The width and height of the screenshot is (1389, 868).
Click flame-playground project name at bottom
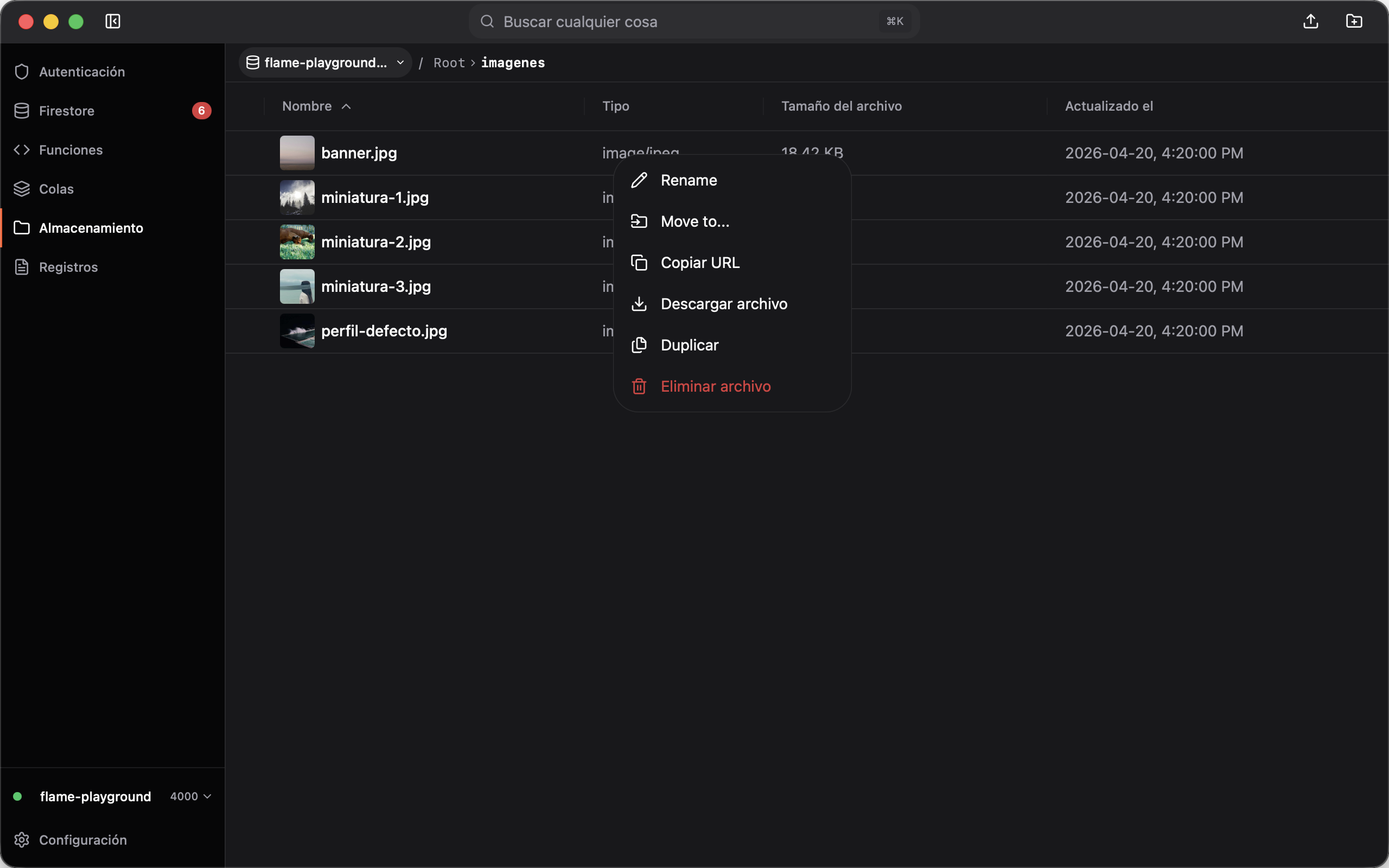[95, 796]
